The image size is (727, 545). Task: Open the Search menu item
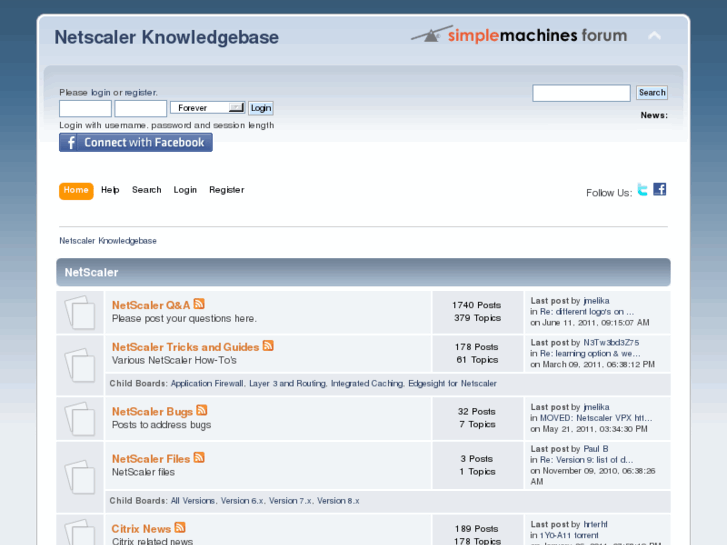(x=147, y=190)
